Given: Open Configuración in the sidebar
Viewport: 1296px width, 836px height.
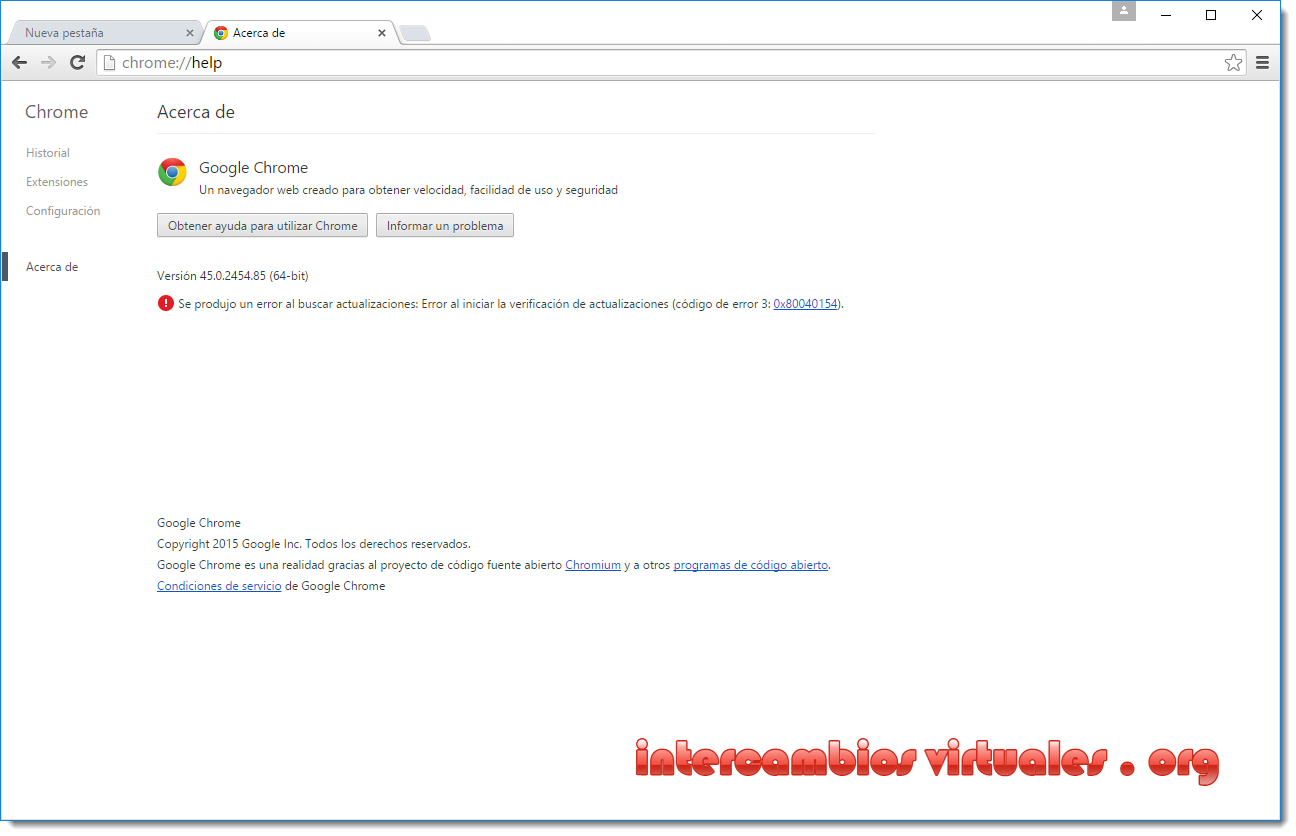Looking at the screenshot, I should tap(63, 211).
